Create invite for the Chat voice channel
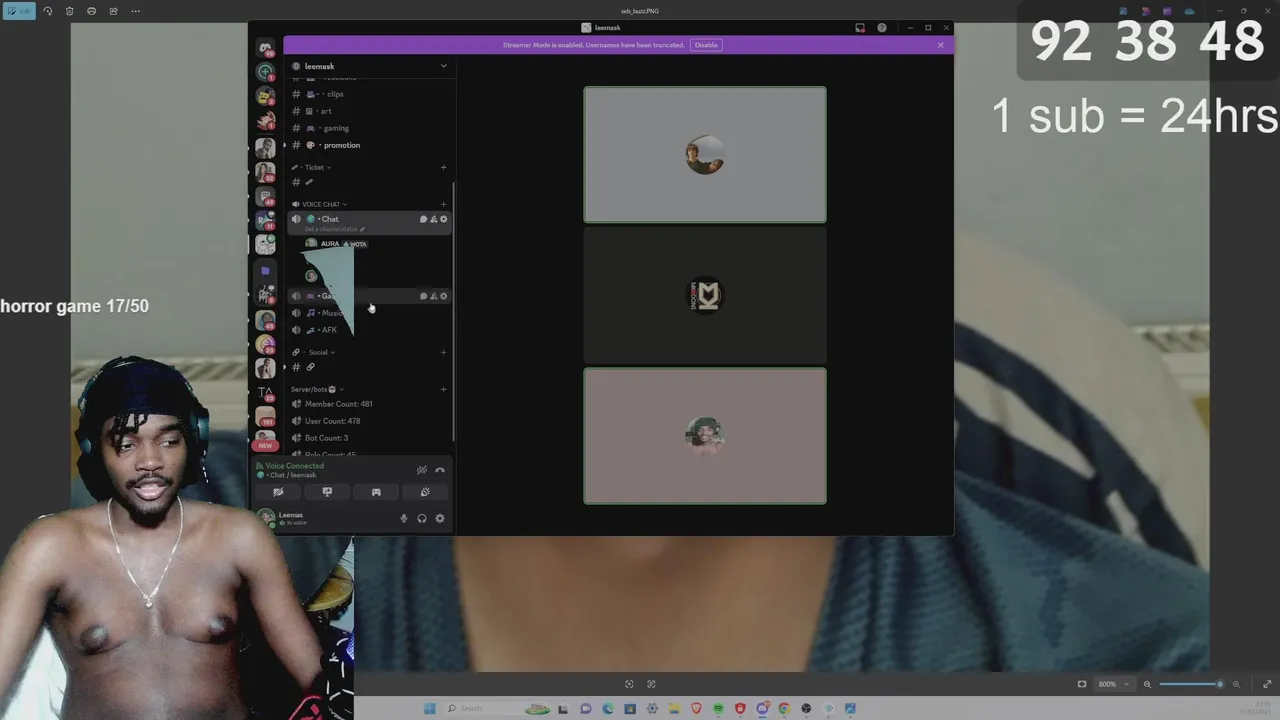 (x=433, y=219)
